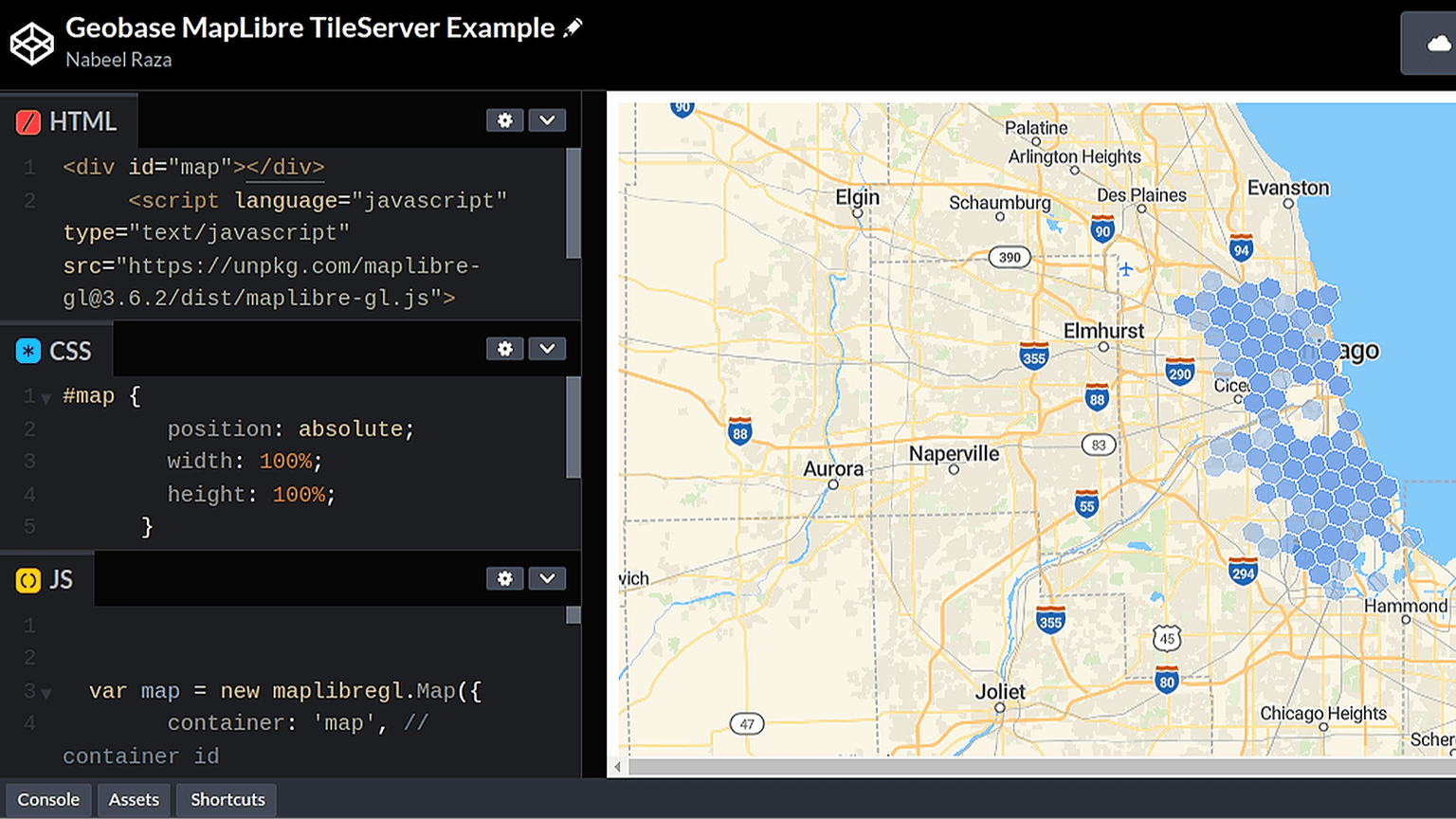Click the Interstate 94 shield on map
The image size is (1456, 819).
tap(1241, 247)
